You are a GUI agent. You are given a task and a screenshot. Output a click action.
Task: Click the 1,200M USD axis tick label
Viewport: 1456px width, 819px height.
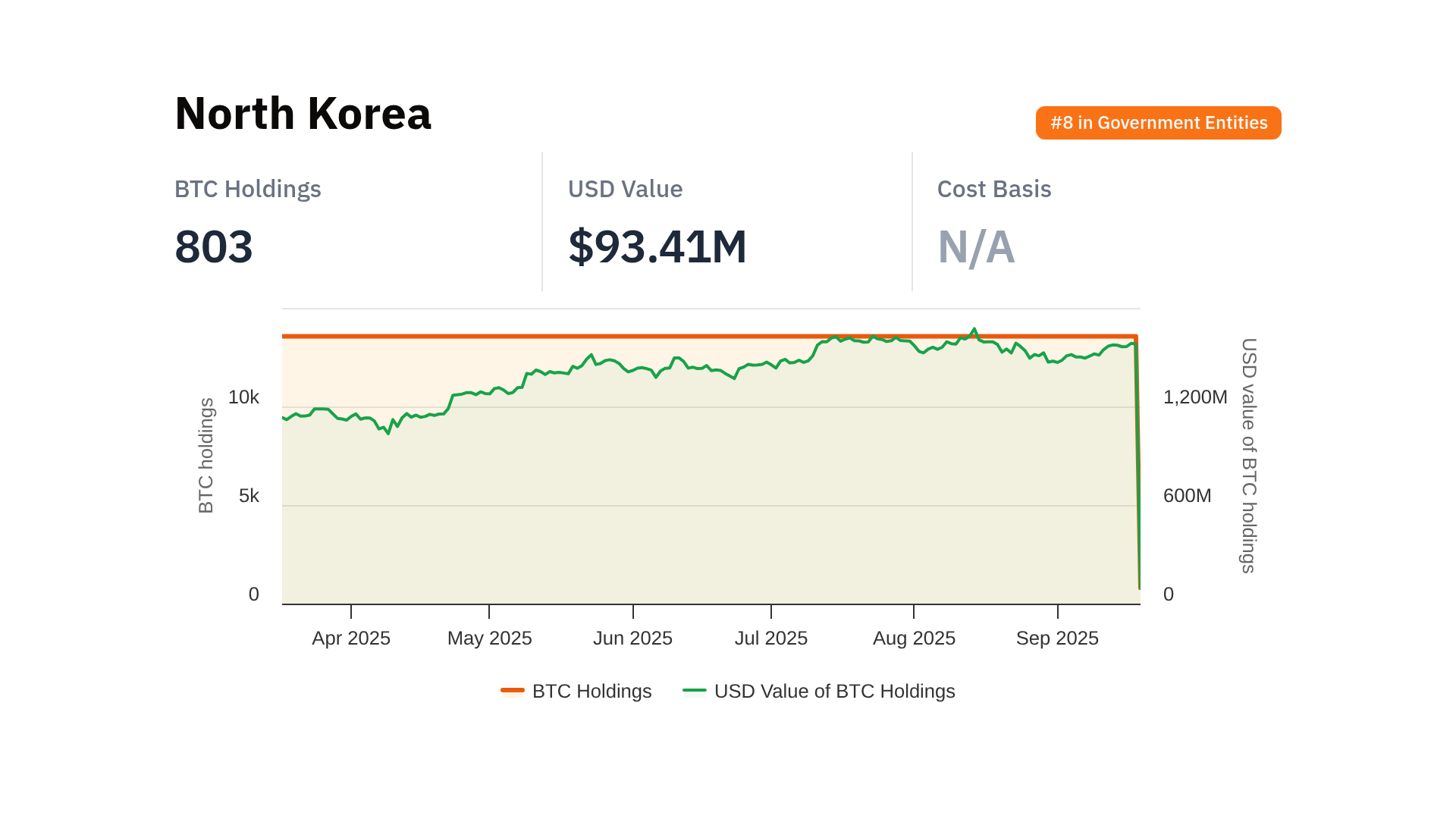coord(1195,397)
